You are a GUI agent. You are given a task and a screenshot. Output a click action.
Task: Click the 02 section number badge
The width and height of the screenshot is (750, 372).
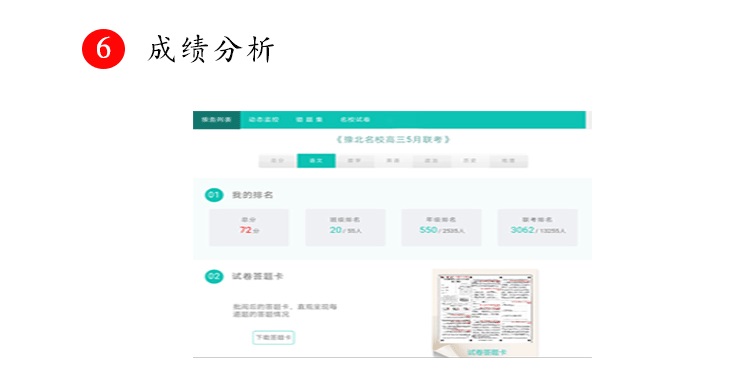click(x=214, y=276)
